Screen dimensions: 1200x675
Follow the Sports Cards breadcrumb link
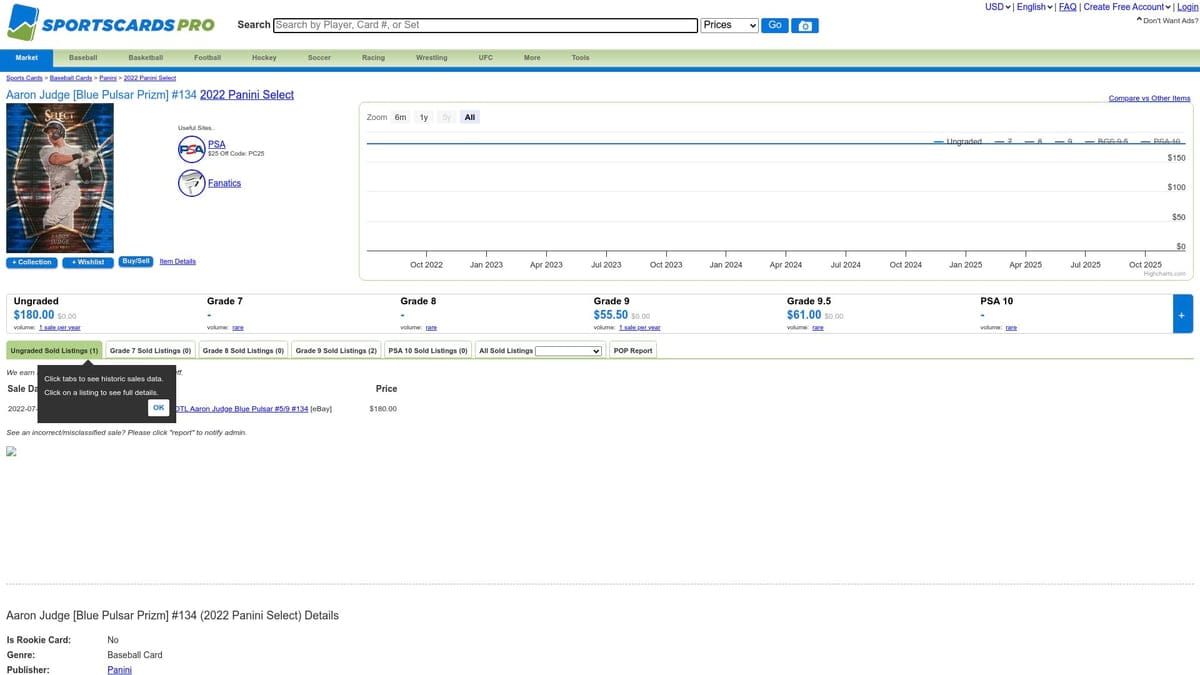click(x=25, y=78)
